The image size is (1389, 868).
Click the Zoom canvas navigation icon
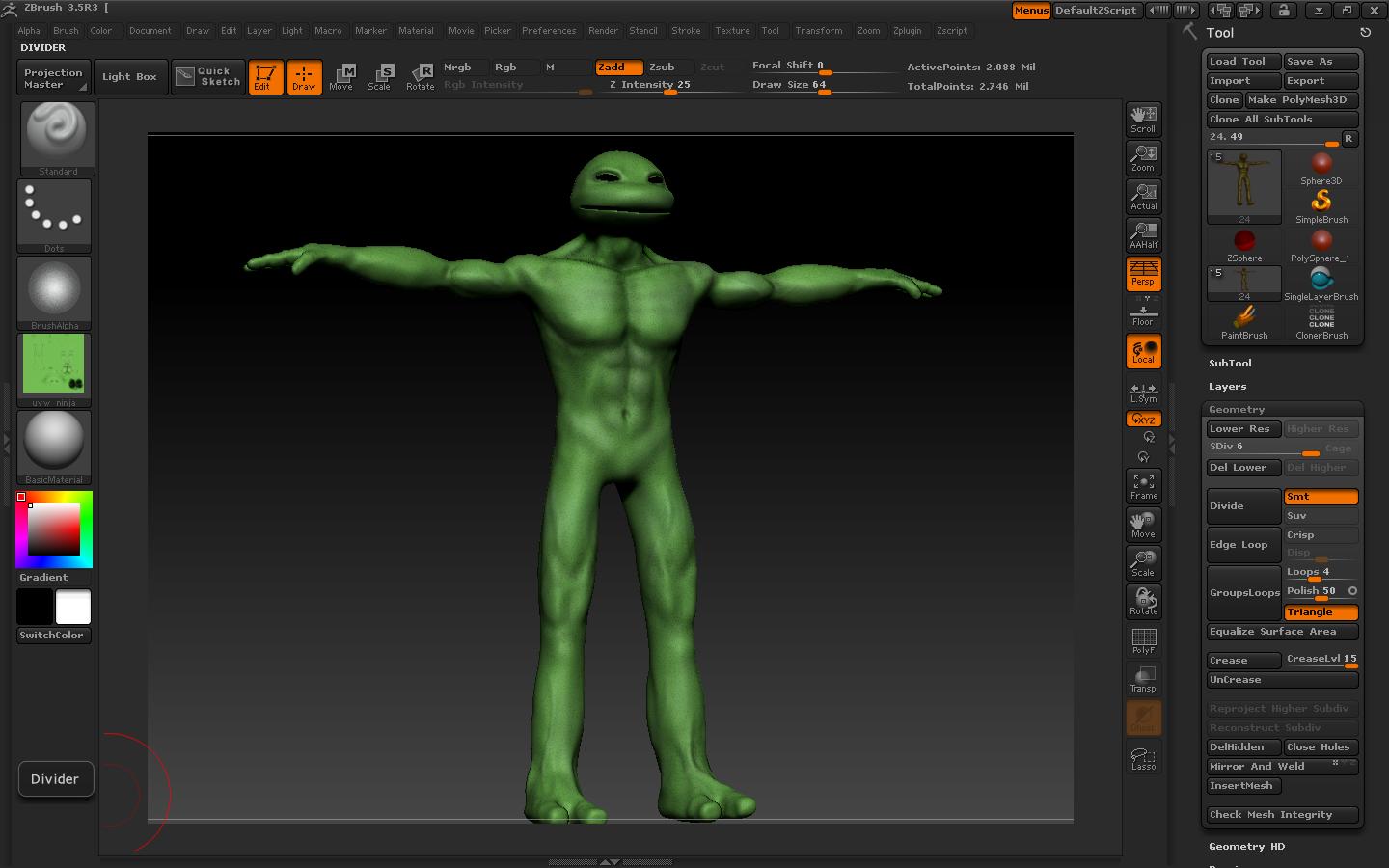tap(1143, 157)
